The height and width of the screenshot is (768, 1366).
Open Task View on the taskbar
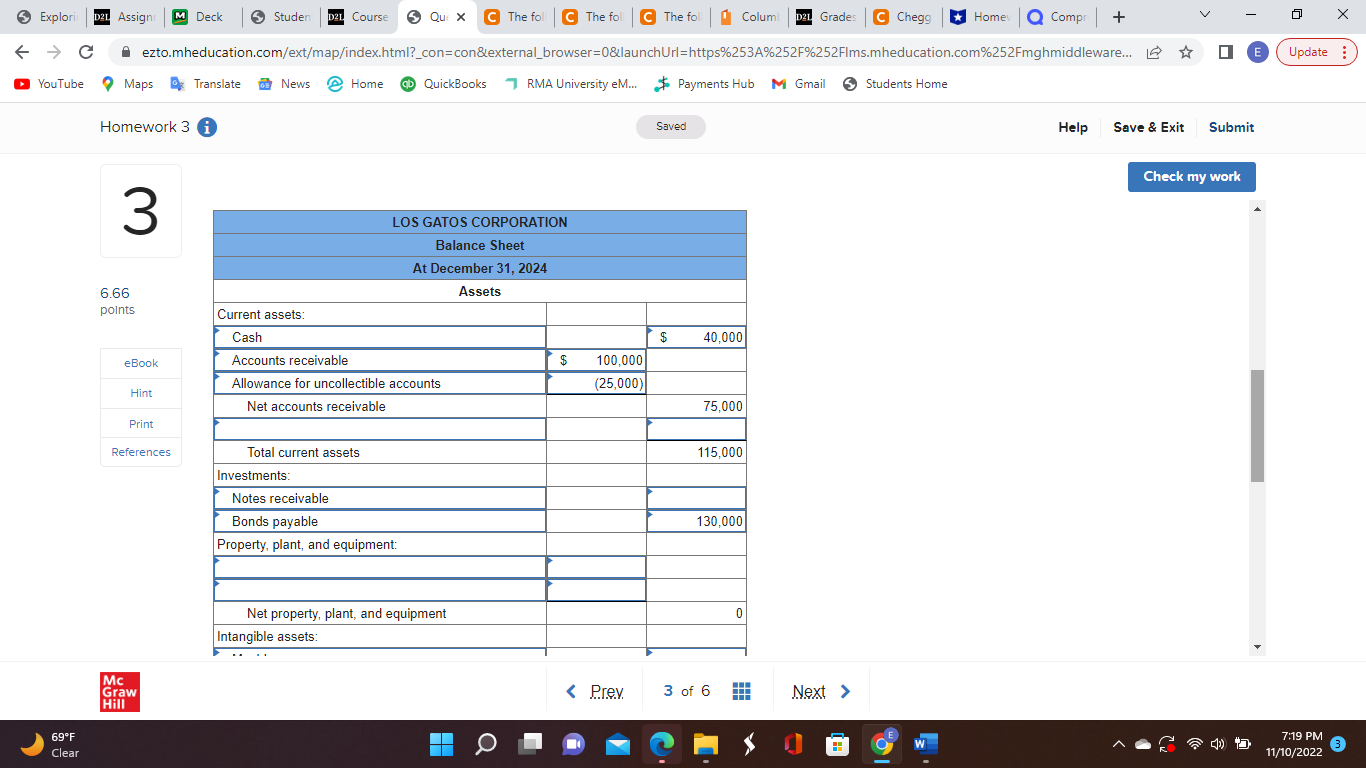pos(531,744)
